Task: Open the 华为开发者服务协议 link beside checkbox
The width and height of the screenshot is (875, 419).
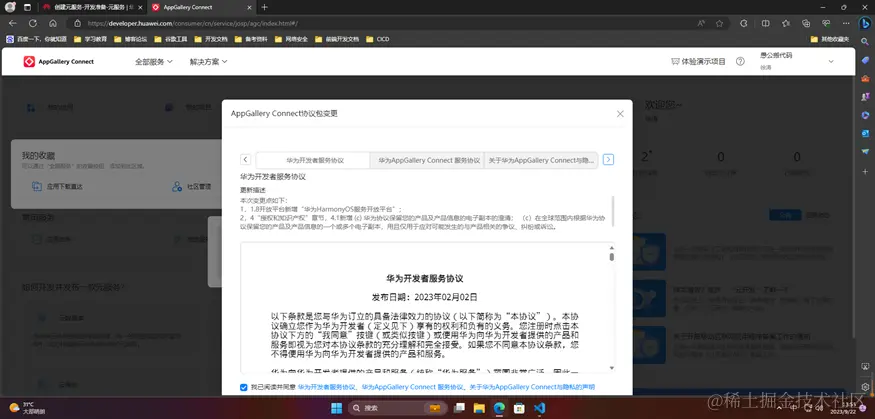Action: (327, 387)
